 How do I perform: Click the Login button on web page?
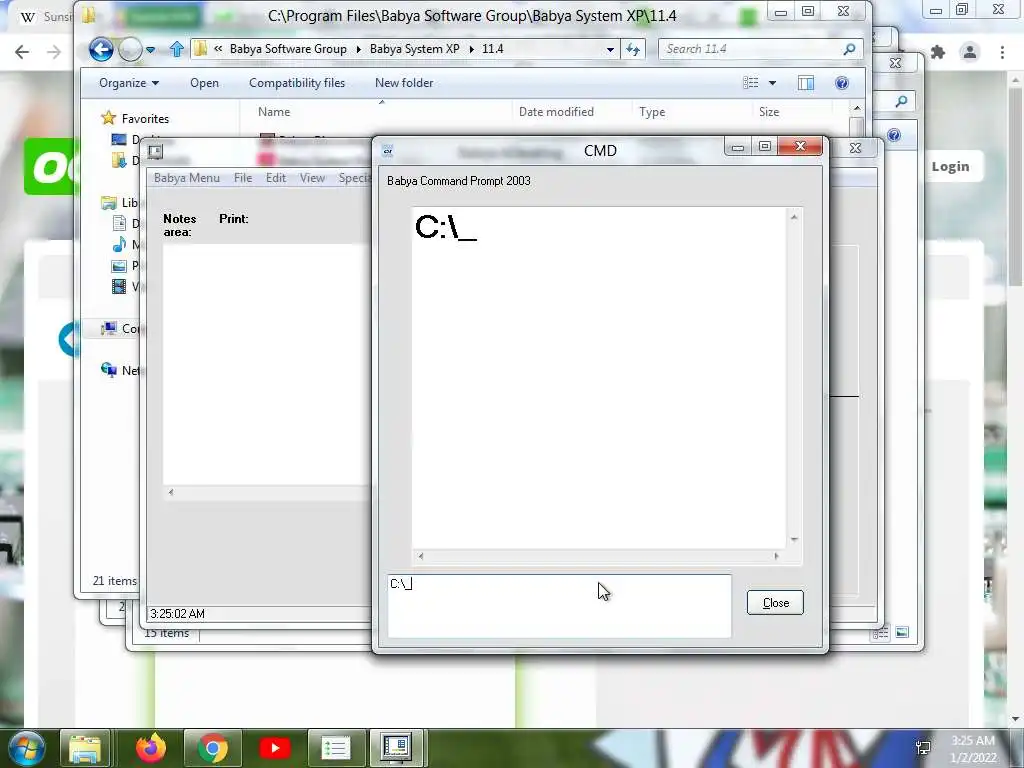pyautogui.click(x=950, y=167)
